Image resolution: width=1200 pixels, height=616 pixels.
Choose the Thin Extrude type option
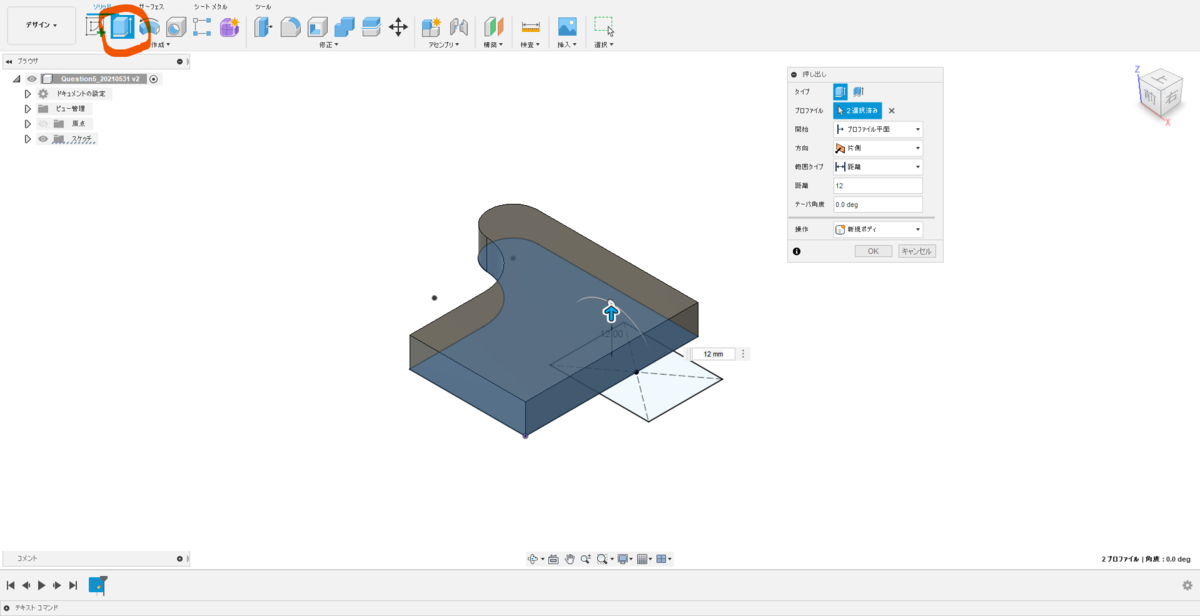point(858,91)
